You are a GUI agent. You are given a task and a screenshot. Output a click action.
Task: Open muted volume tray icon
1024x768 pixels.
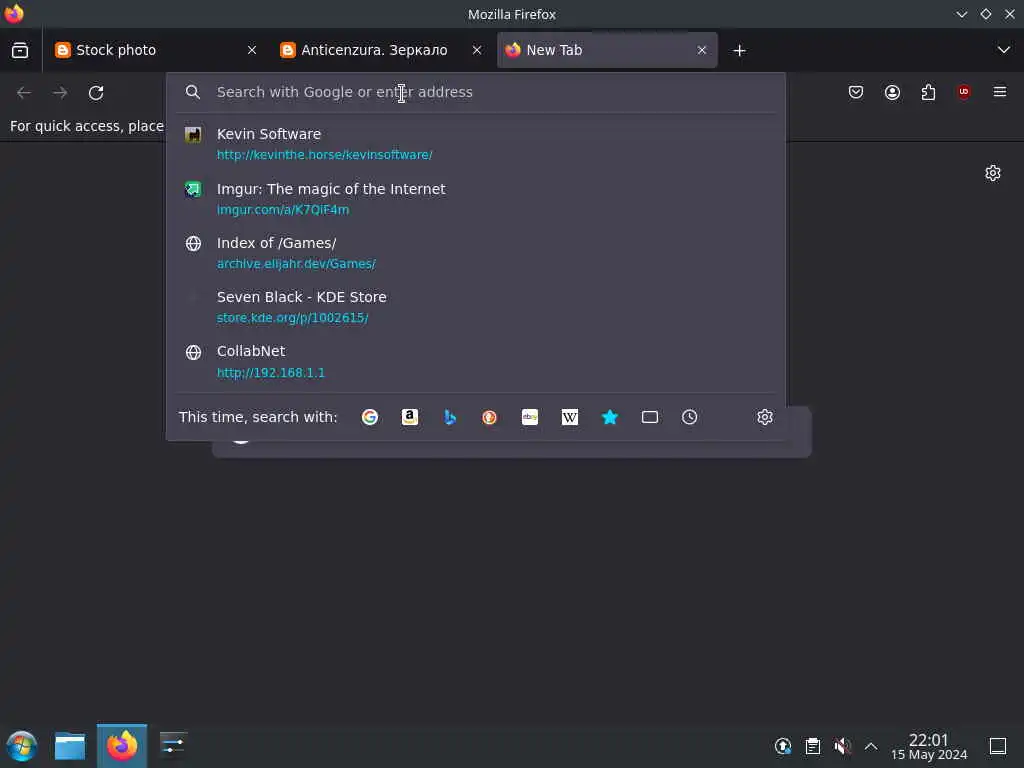(x=842, y=746)
